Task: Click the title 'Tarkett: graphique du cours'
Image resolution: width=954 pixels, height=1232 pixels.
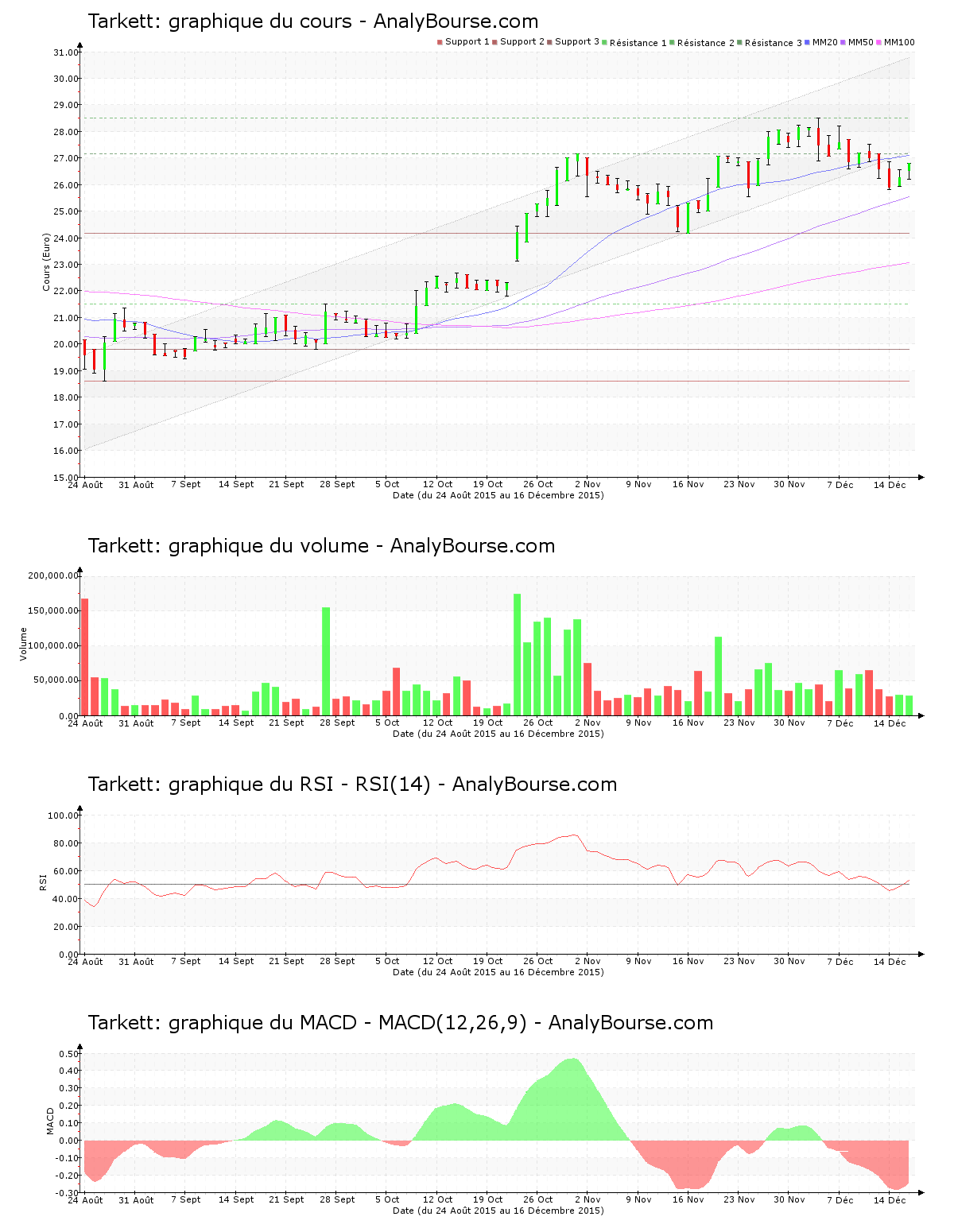Action: pyautogui.click(x=220, y=21)
